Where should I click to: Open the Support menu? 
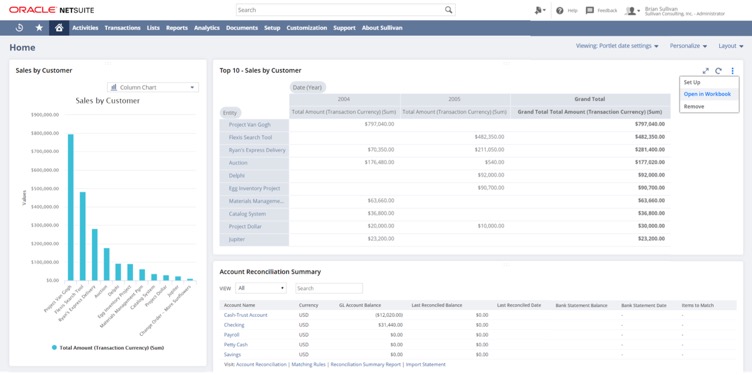pos(344,28)
